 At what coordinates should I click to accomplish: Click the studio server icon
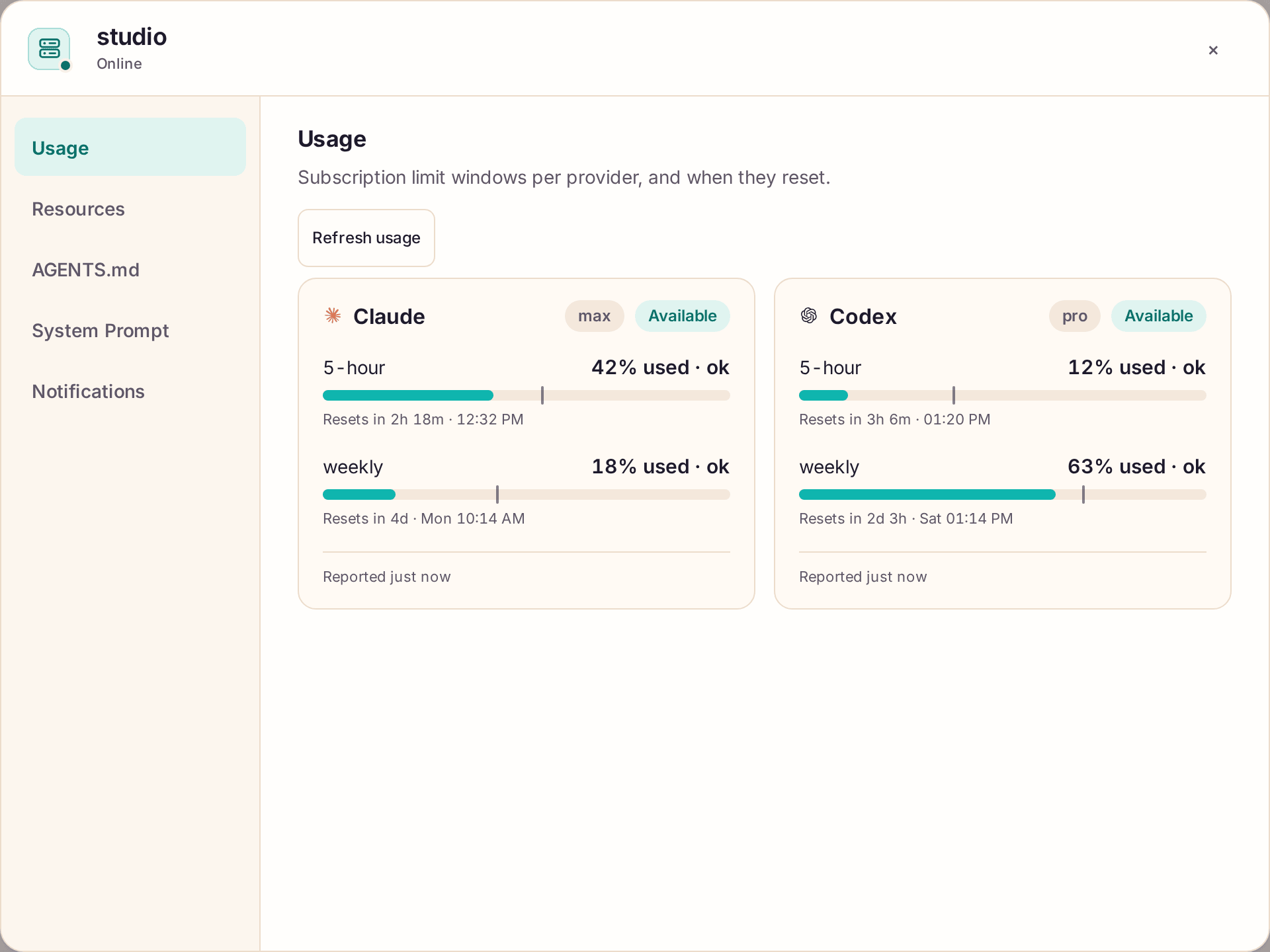49,49
